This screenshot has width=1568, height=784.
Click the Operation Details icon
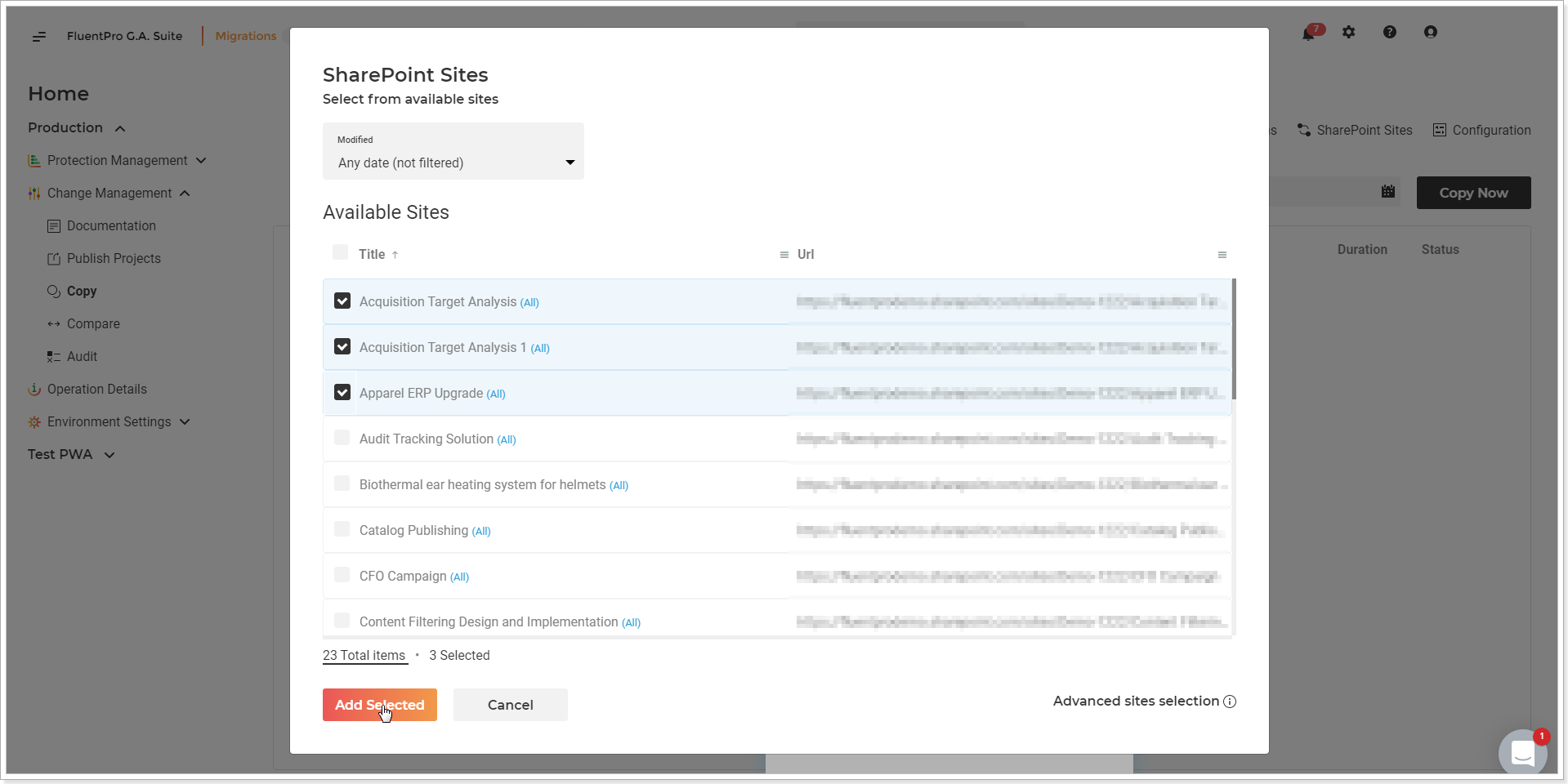34,389
